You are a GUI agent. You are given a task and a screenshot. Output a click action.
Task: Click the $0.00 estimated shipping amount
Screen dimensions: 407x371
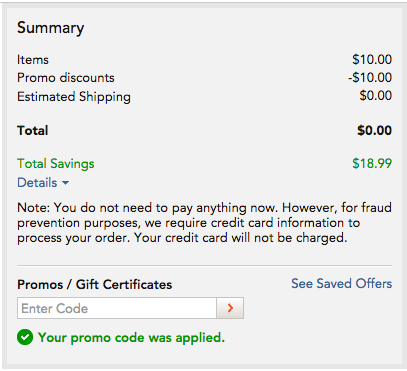(x=376, y=96)
